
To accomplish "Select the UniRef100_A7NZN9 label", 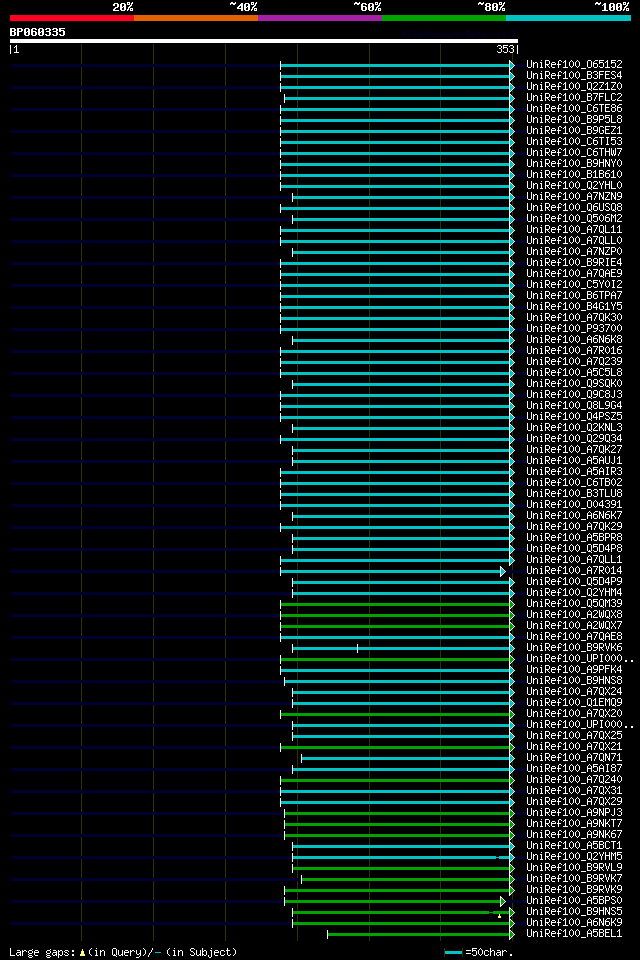I will click(574, 197).
